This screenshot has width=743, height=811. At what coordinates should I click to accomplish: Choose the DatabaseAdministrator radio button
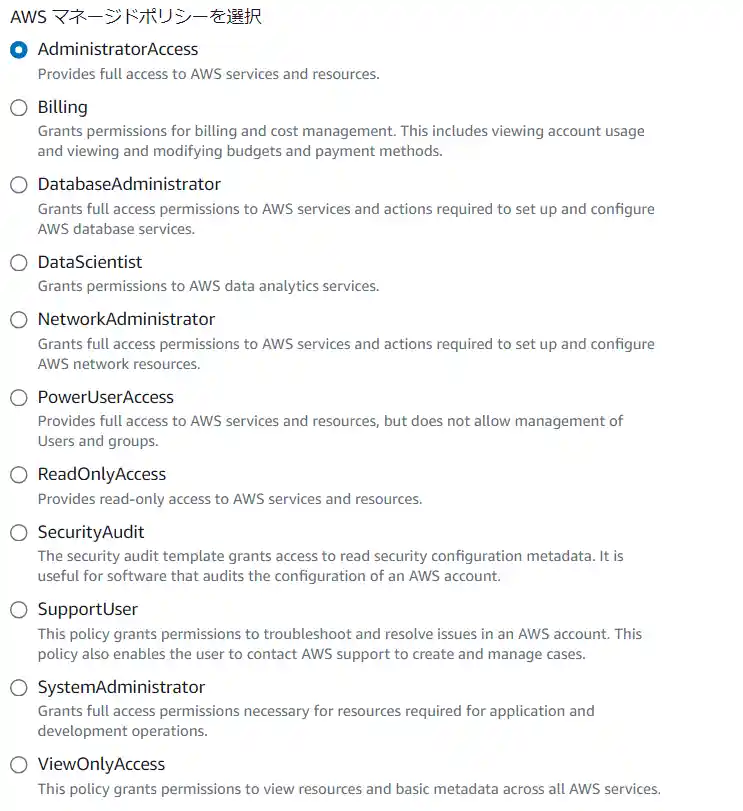click(19, 185)
